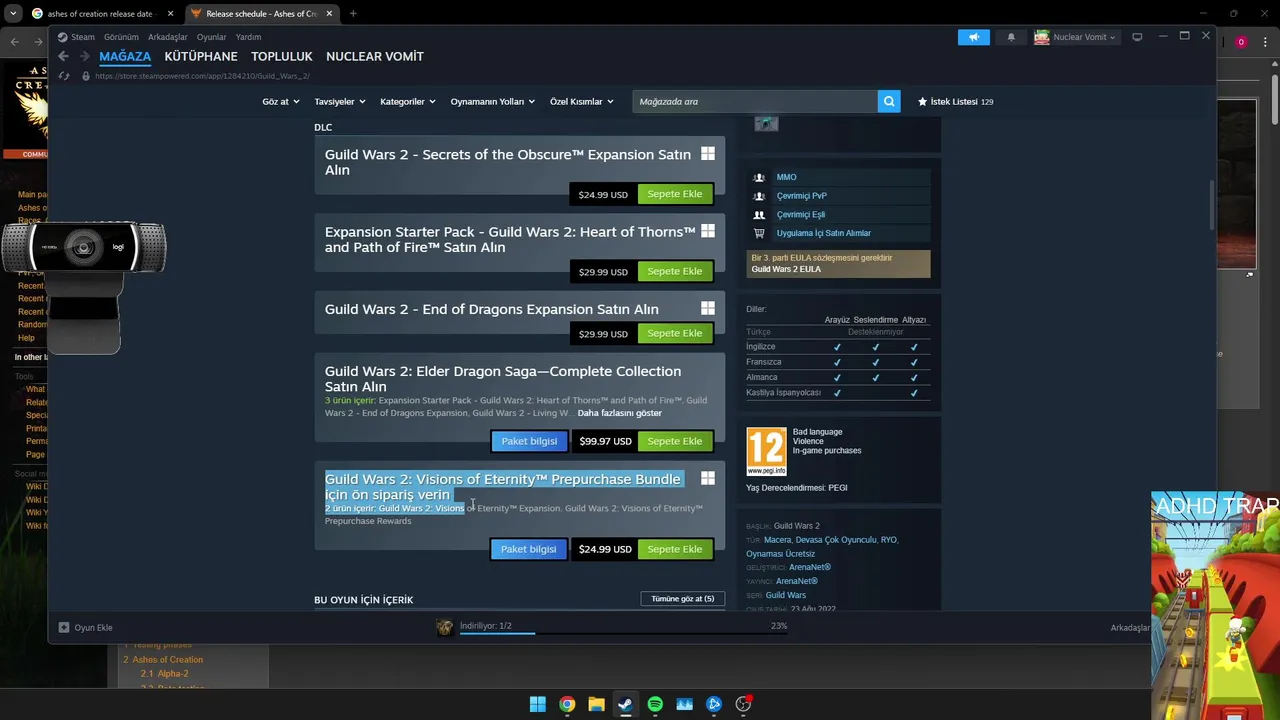
Task: Click the Steam back navigation arrow
Action: (x=63, y=56)
